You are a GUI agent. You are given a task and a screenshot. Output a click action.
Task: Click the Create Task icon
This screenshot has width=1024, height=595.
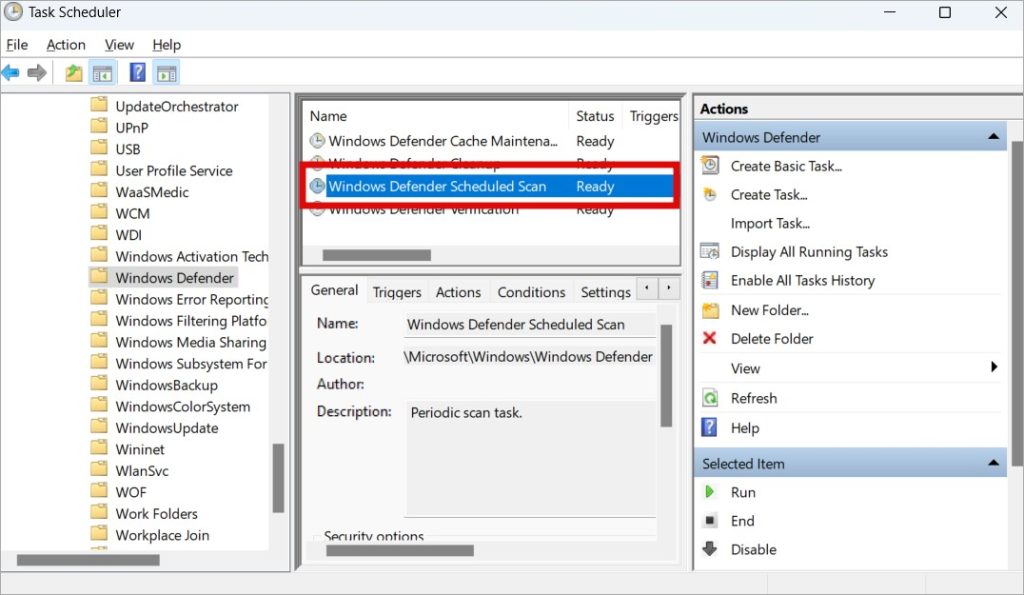[710, 194]
